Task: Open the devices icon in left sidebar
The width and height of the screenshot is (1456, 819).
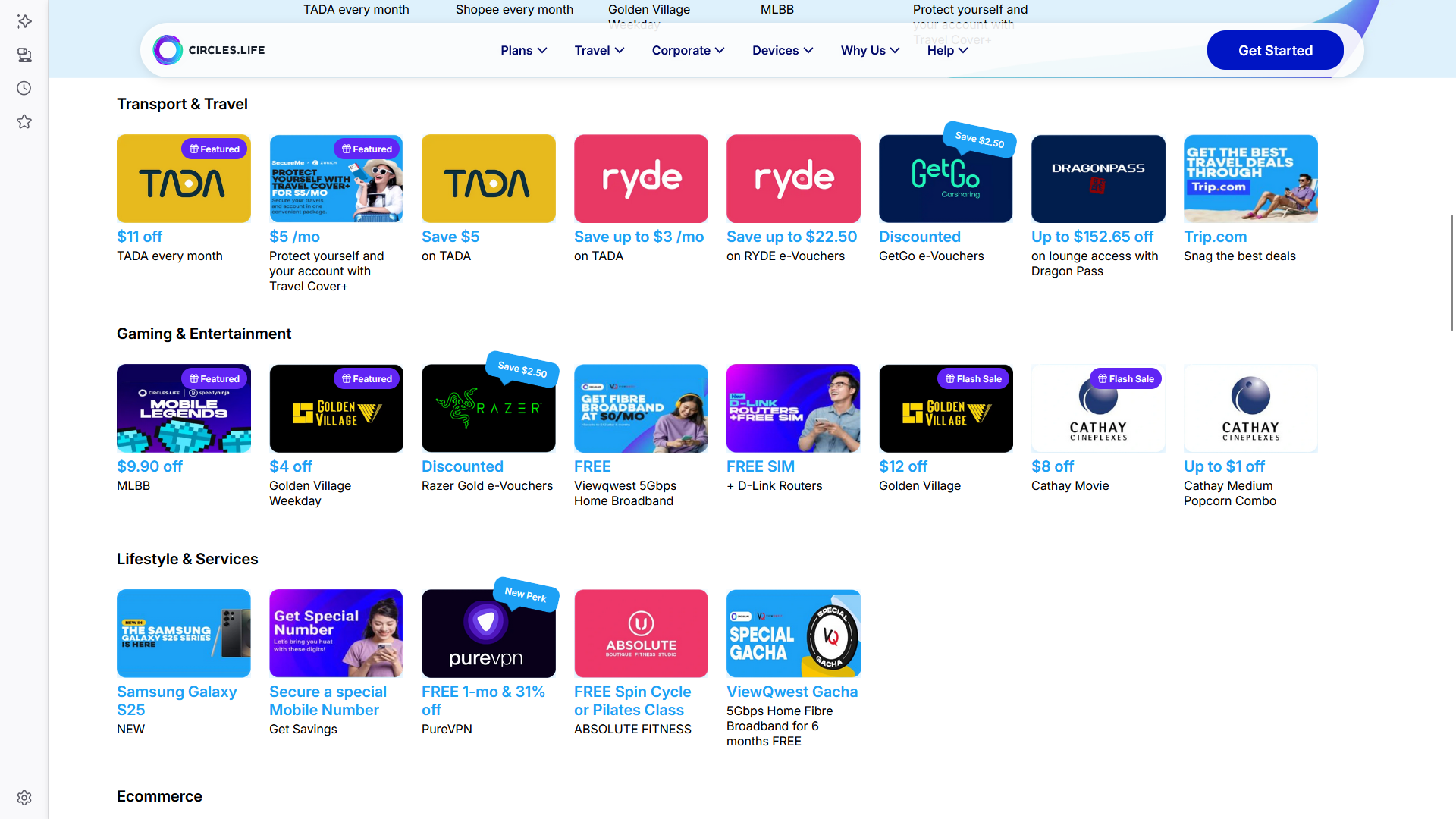Action: click(x=24, y=55)
